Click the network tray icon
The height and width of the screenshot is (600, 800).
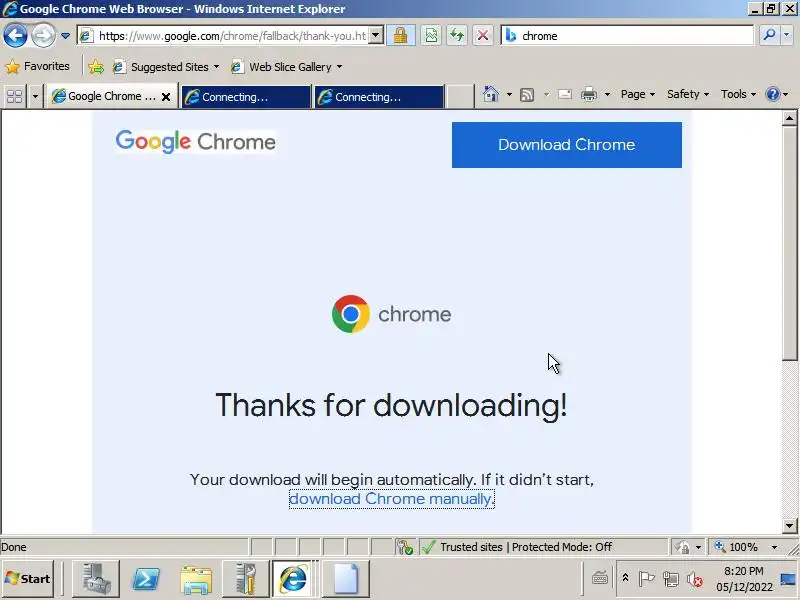pos(670,579)
